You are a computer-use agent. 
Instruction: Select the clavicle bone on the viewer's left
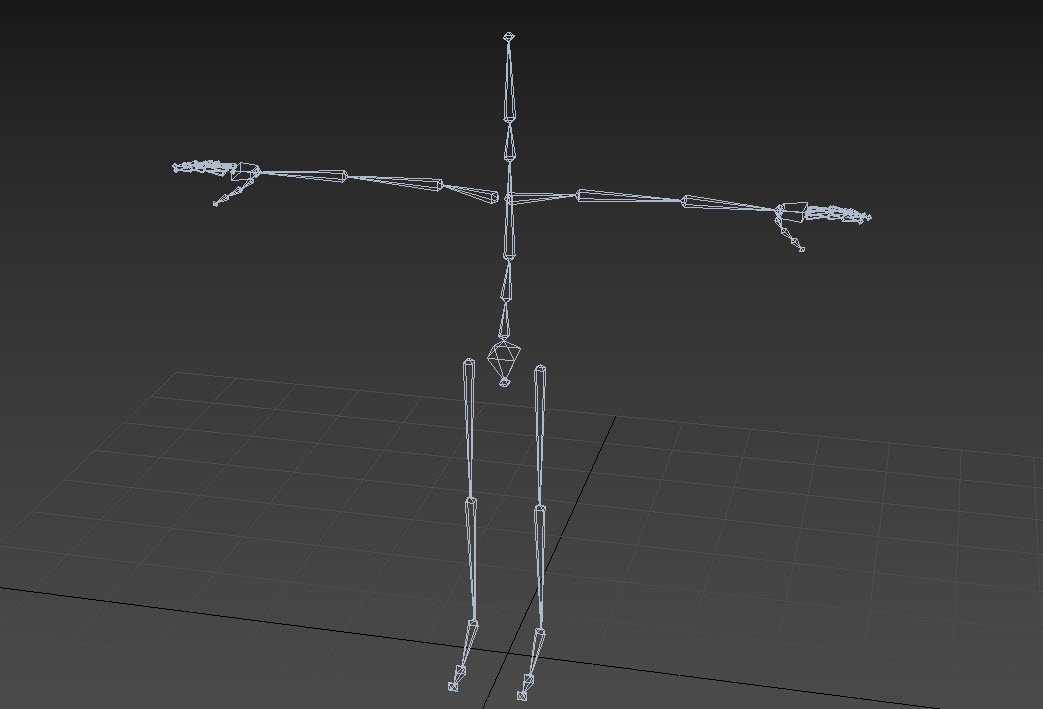(x=470, y=192)
